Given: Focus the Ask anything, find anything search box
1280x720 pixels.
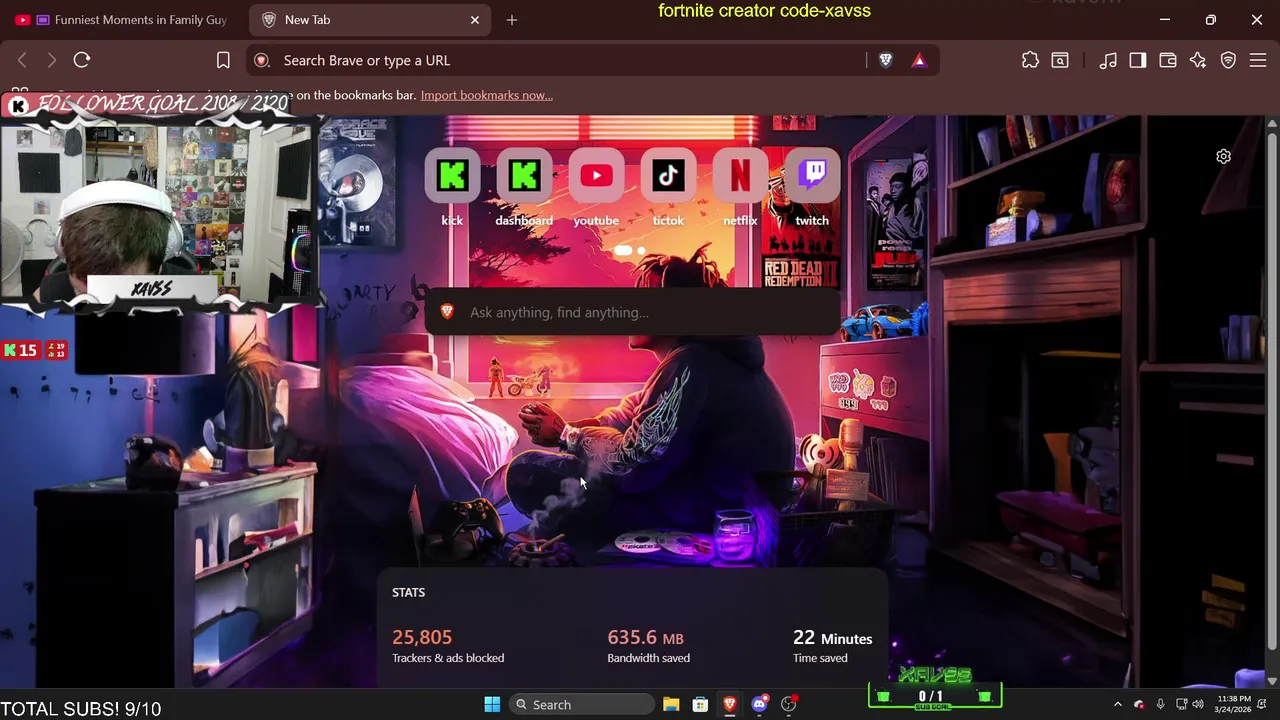Looking at the screenshot, I should (x=632, y=312).
